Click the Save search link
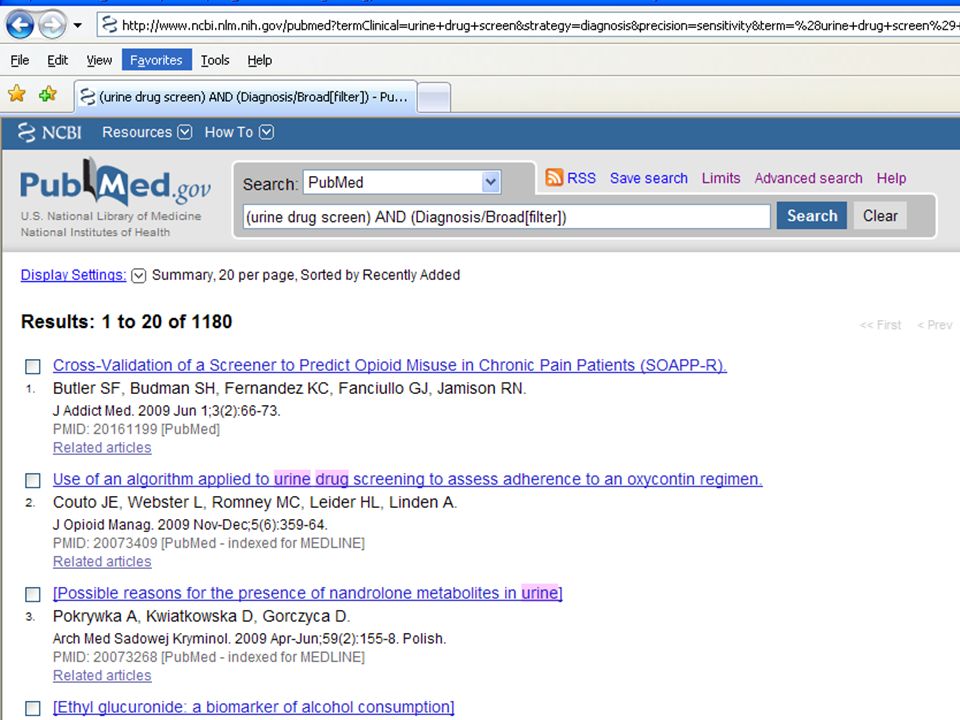960x720 pixels. click(x=648, y=178)
